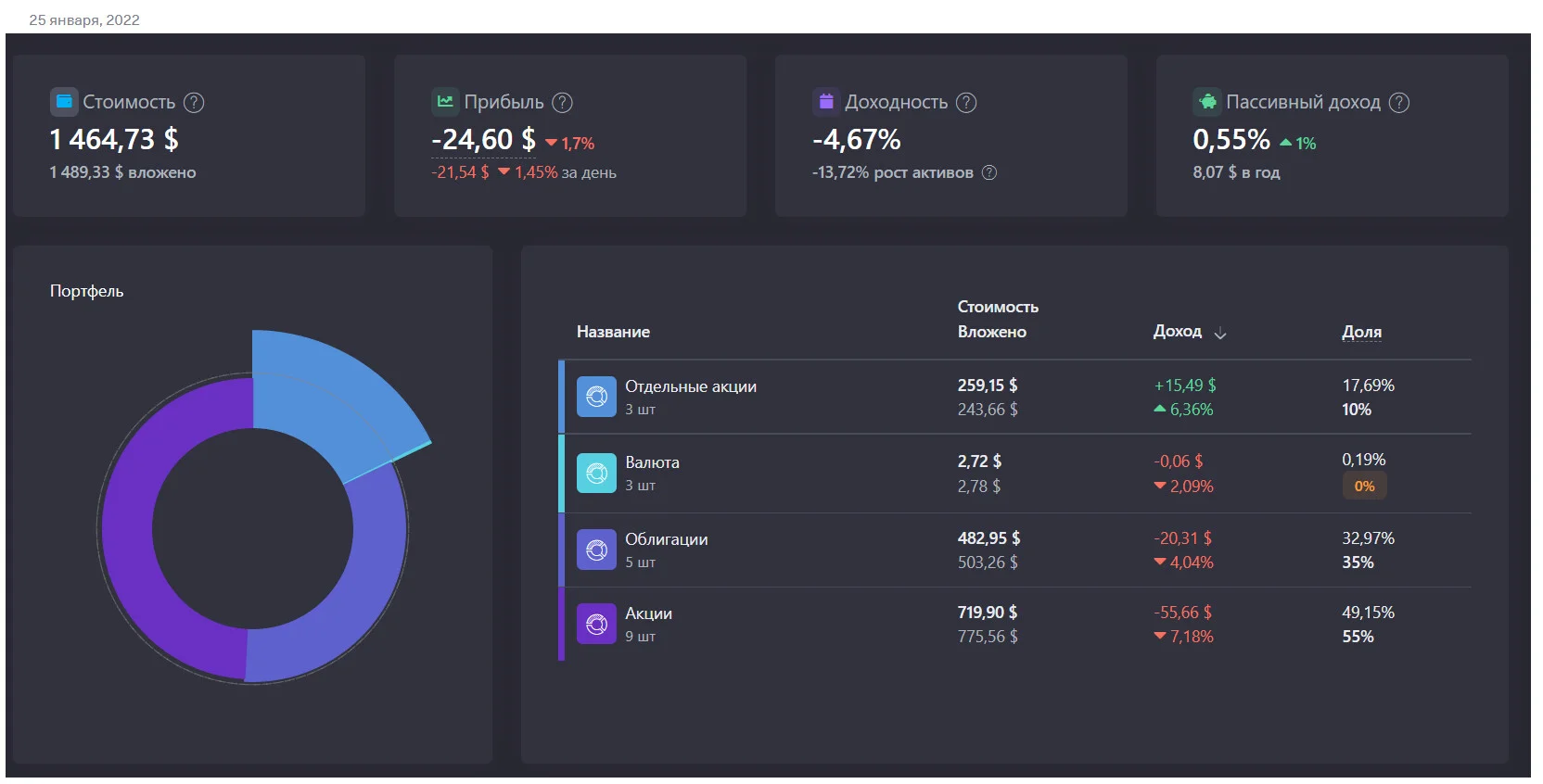Screen dimensions: 1543x784
Task: Click the chart icon beside Прибыль
Action: point(445,102)
